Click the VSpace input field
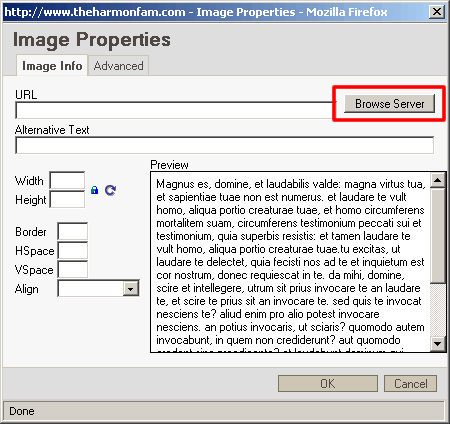 click(73, 269)
